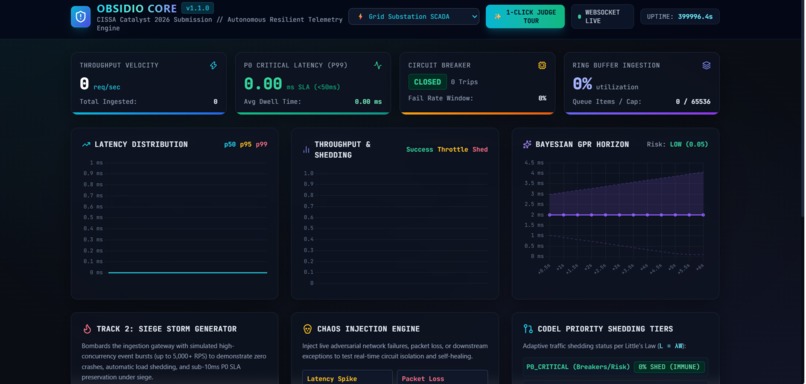Screen dimensions: 806x384
Task: Click the OBSIDIO CORE title text
Action: 137,9
